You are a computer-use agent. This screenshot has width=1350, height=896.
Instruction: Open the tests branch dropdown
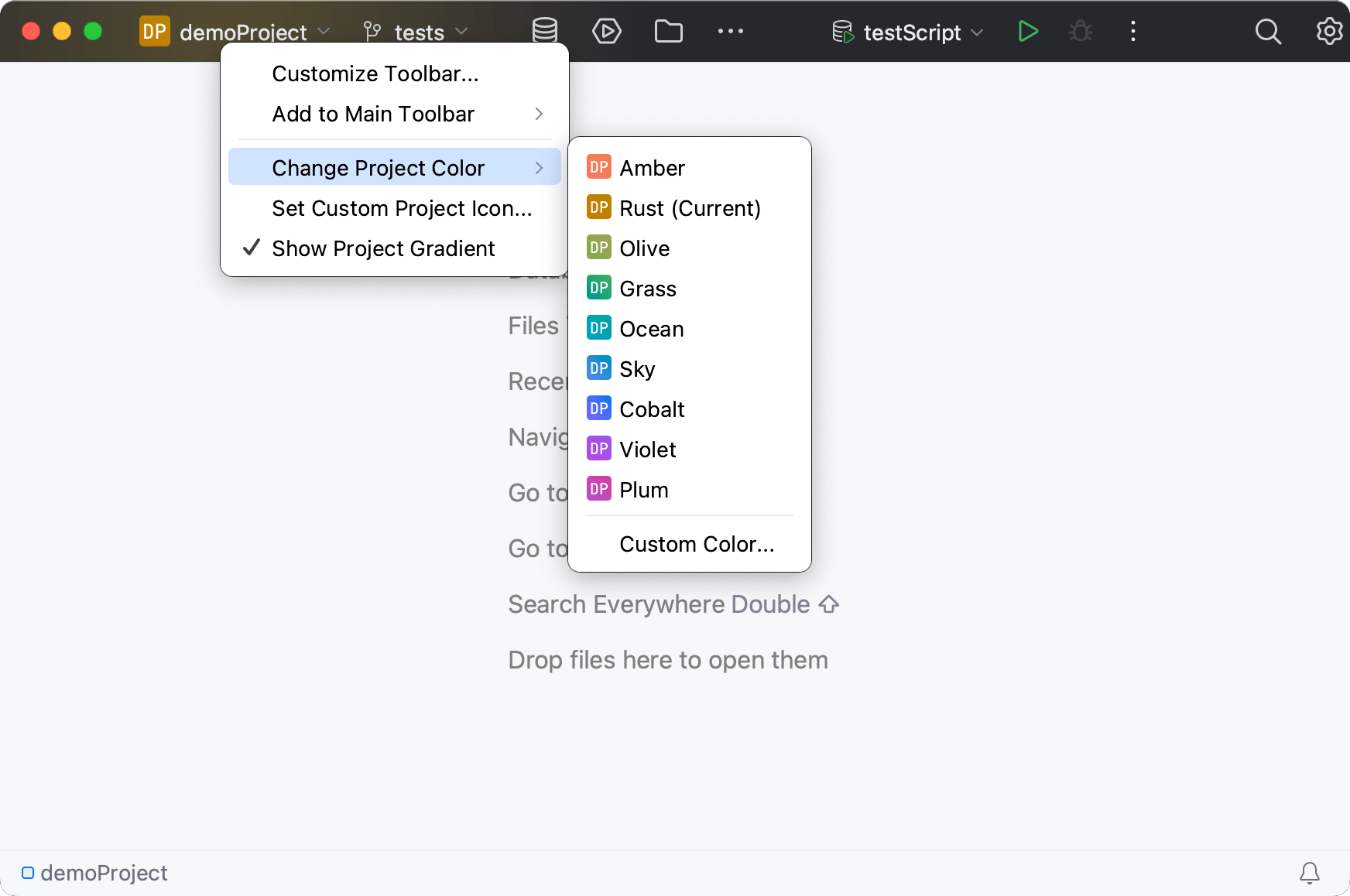point(462,32)
